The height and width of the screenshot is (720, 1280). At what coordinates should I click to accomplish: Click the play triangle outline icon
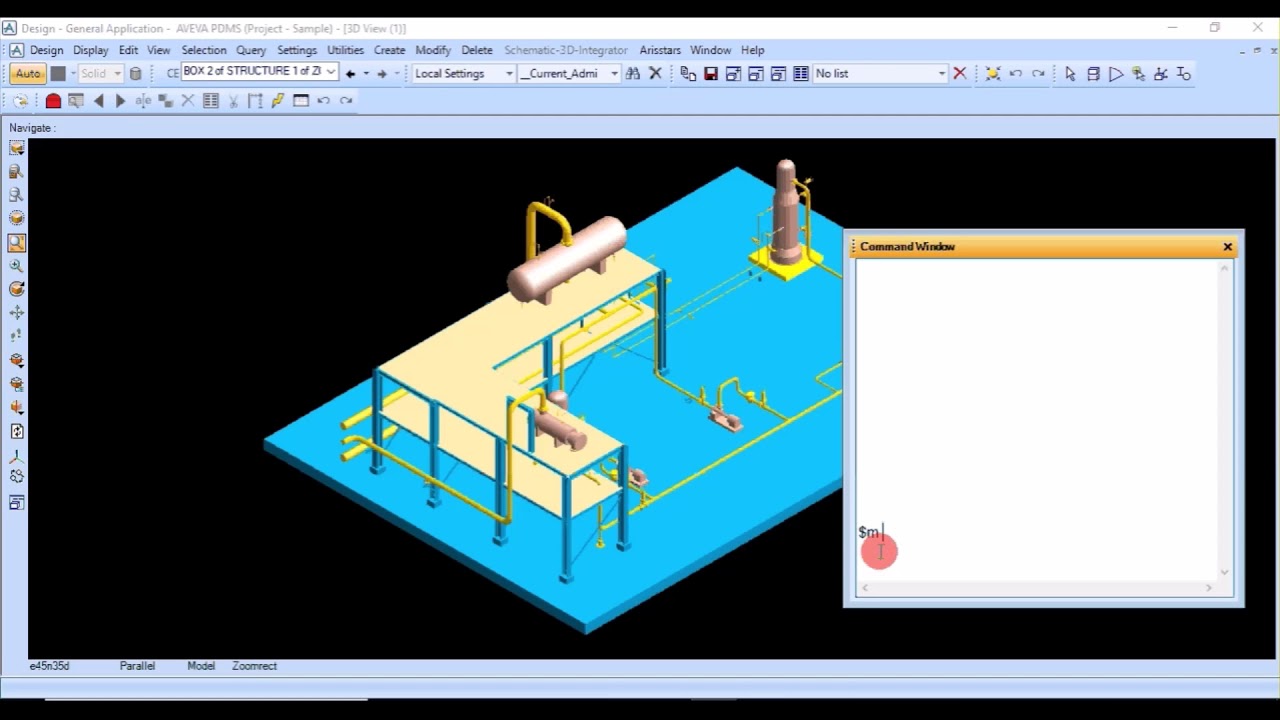[x=1116, y=74]
